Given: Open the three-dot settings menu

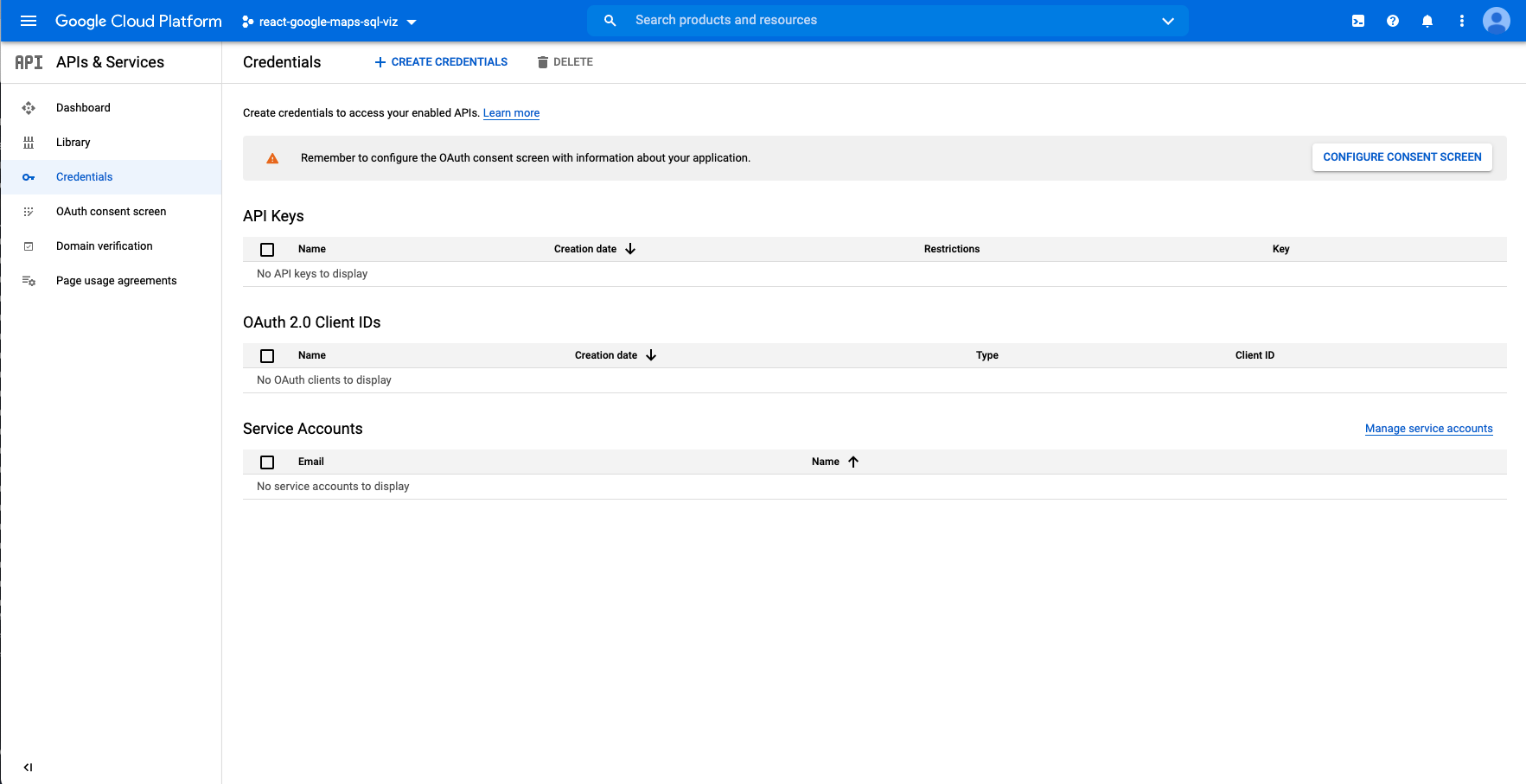Looking at the screenshot, I should pyautogui.click(x=1462, y=21).
